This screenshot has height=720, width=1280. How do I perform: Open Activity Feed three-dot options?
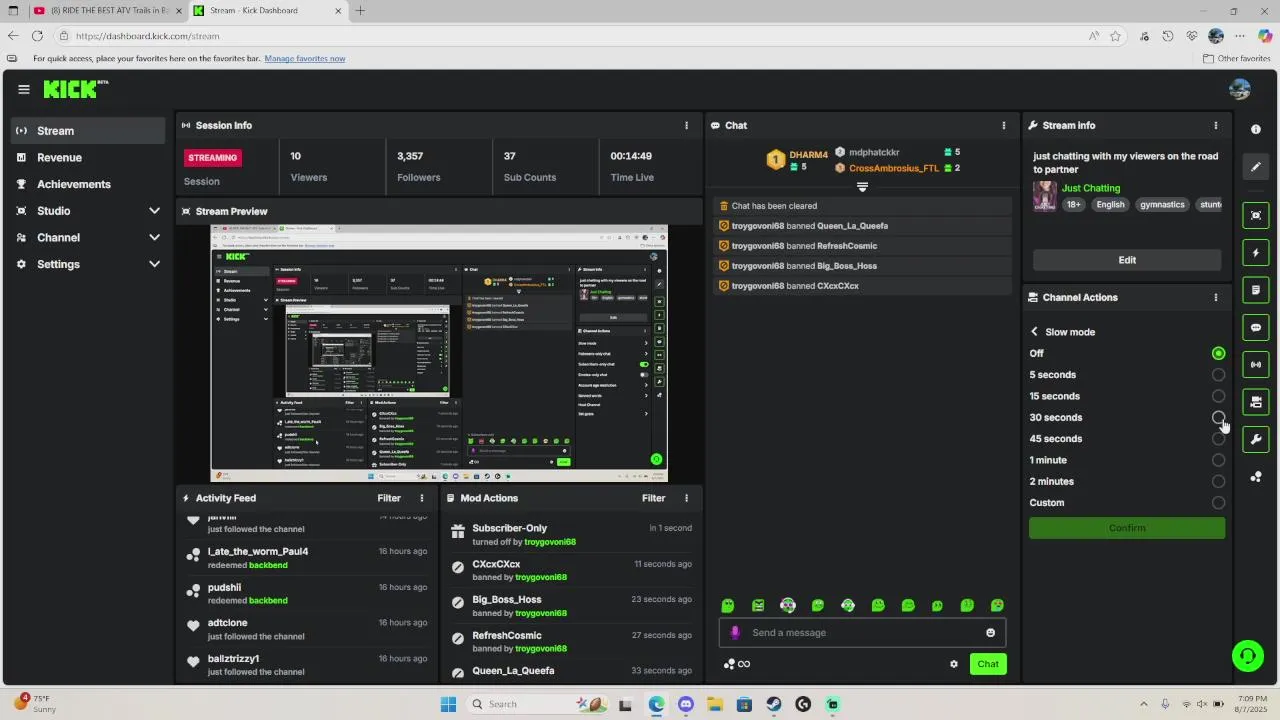point(421,498)
